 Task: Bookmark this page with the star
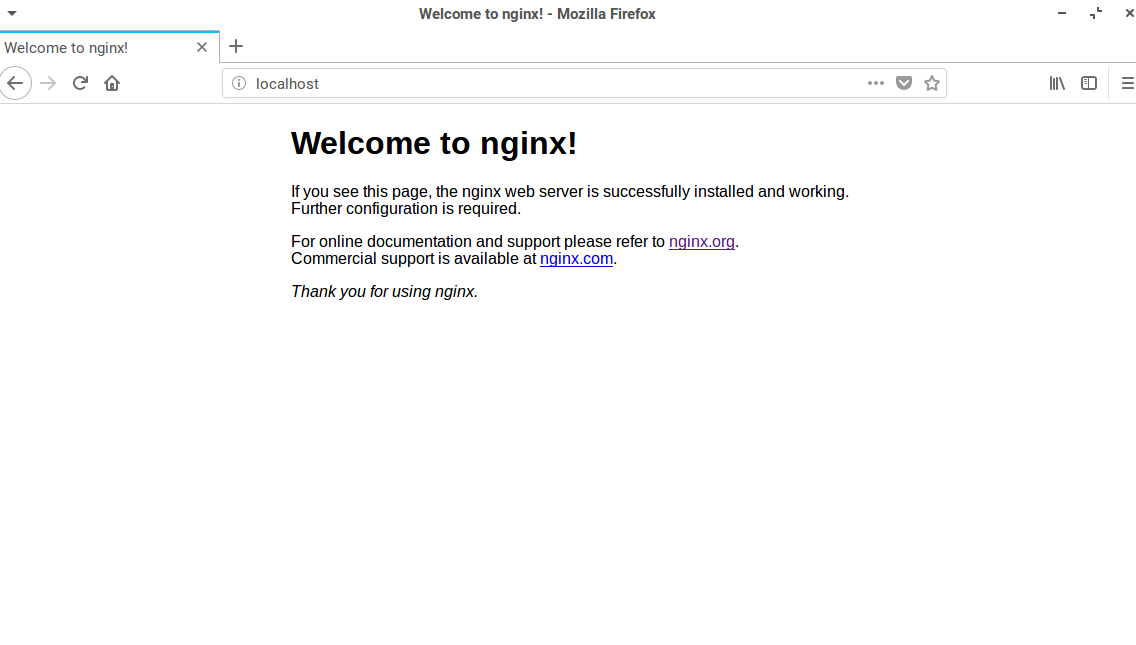(932, 83)
